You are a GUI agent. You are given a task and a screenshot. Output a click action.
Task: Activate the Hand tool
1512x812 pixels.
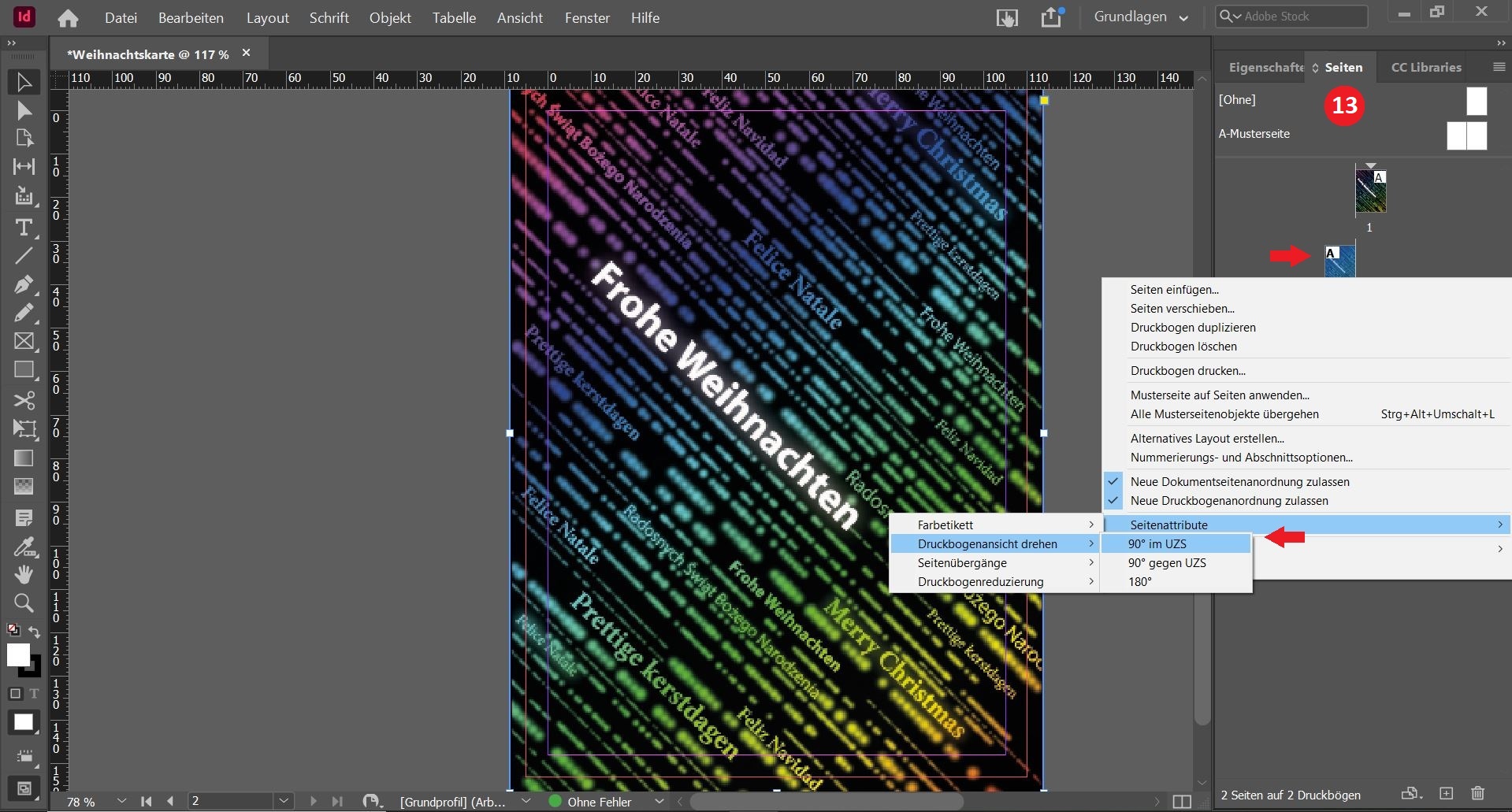[24, 574]
